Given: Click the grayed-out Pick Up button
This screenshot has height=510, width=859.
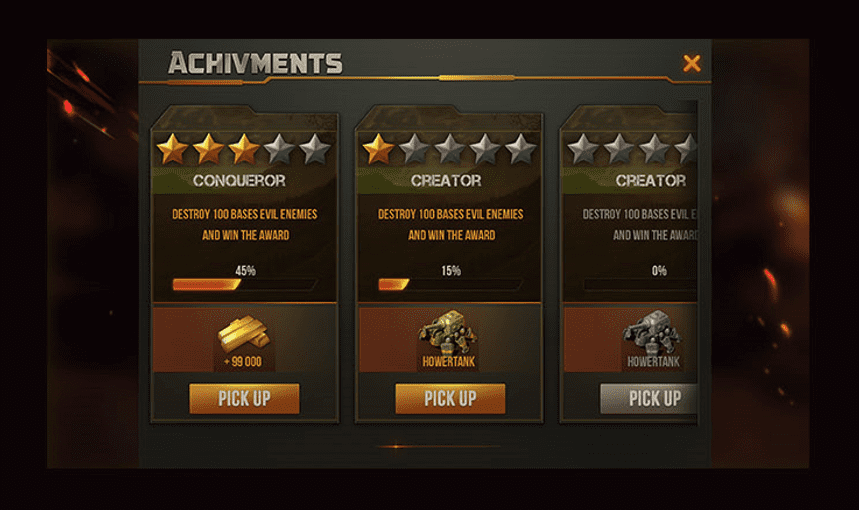Looking at the screenshot, I should [x=649, y=398].
